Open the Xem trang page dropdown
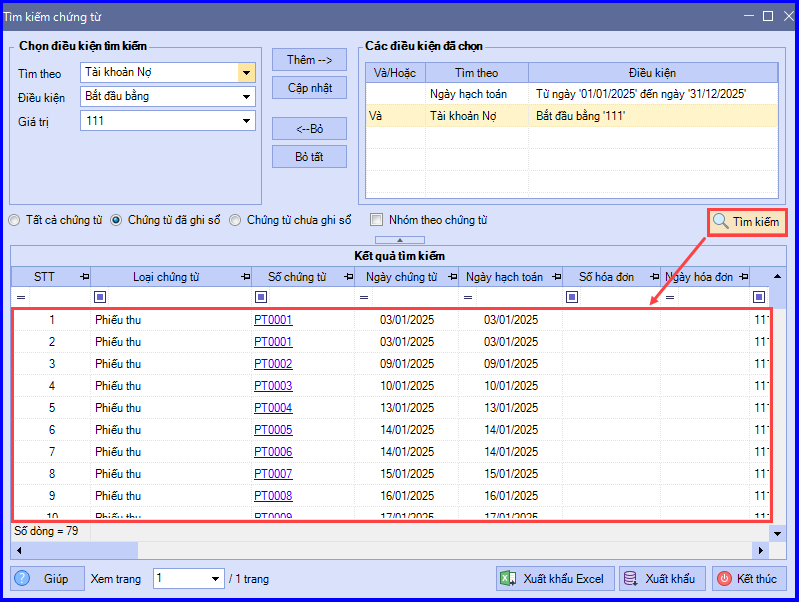 click(x=216, y=579)
